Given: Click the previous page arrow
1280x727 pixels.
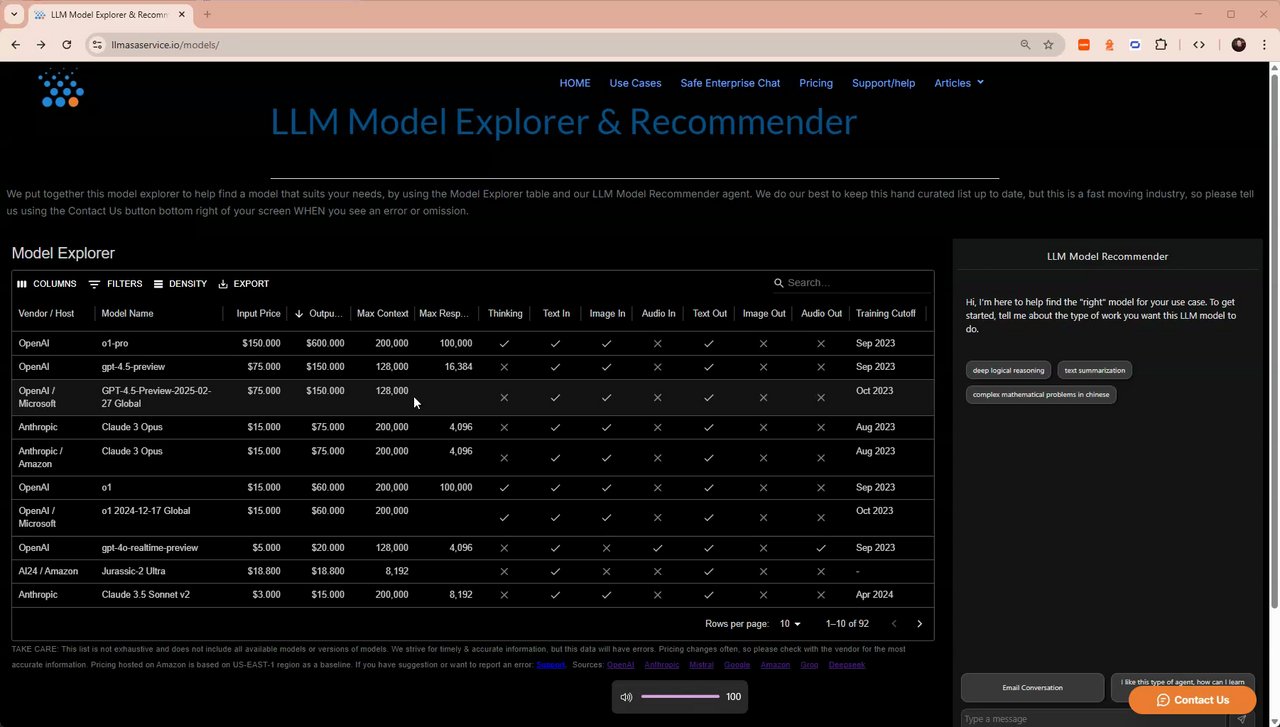Looking at the screenshot, I should (x=894, y=624).
